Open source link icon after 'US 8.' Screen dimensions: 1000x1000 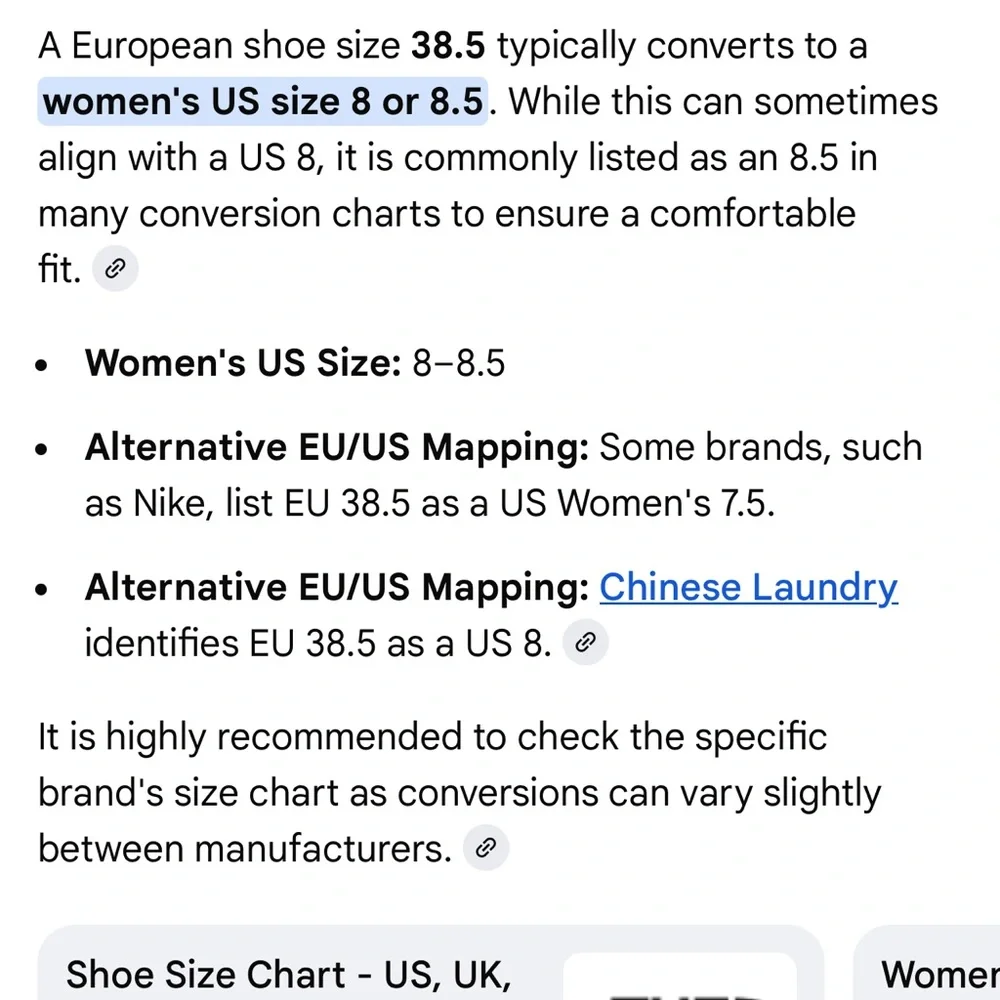point(586,644)
